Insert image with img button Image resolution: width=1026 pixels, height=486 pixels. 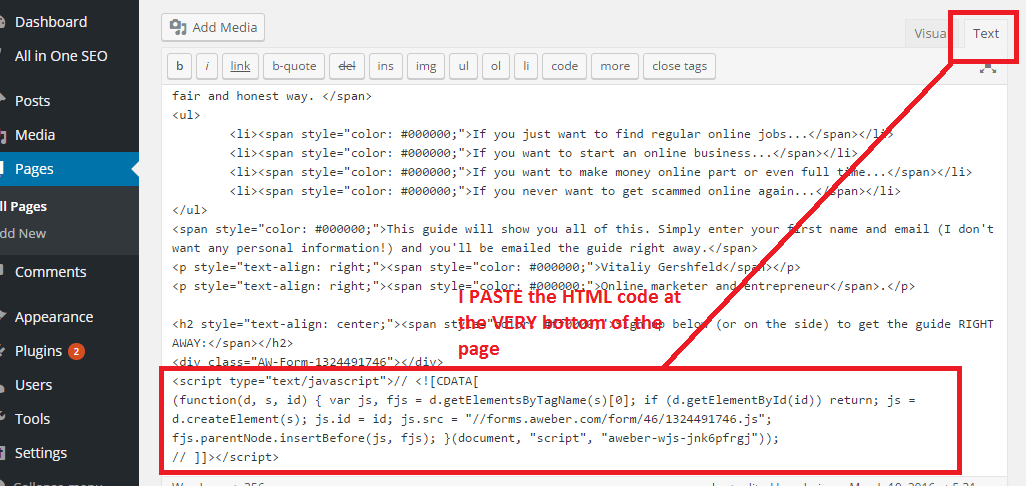pos(426,66)
